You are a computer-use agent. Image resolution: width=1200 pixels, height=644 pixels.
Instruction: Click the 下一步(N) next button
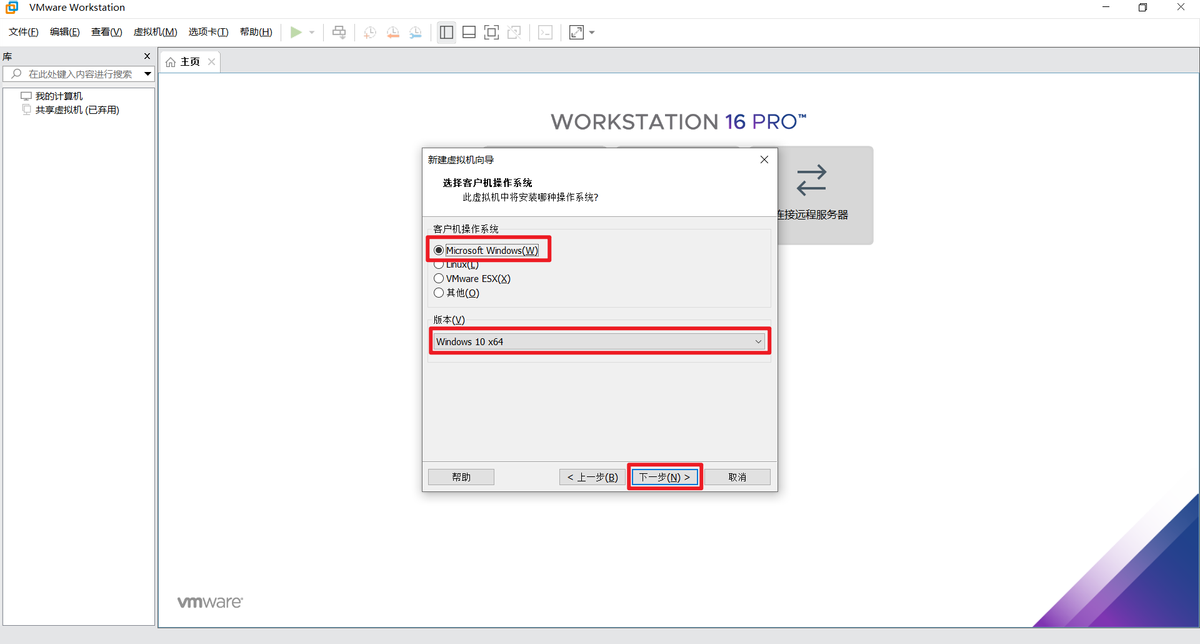[665, 477]
